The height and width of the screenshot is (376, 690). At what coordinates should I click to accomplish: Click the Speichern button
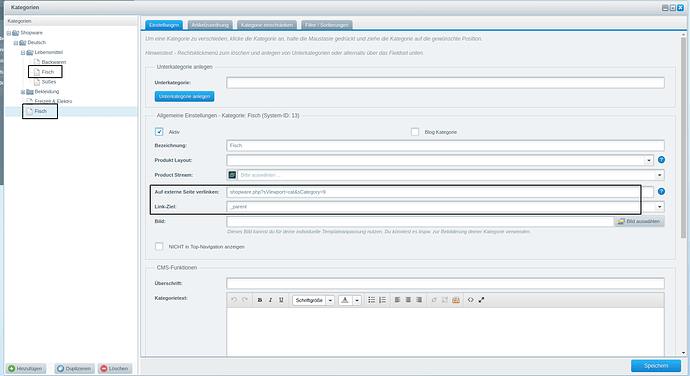[x=656, y=365]
